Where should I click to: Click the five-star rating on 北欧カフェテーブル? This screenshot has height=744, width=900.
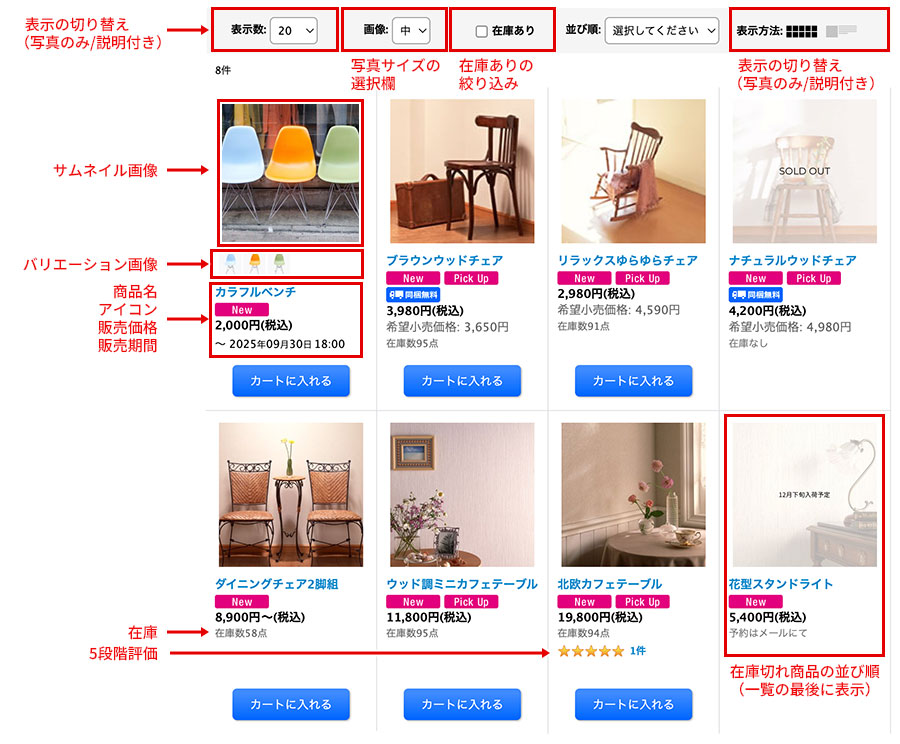(x=591, y=651)
